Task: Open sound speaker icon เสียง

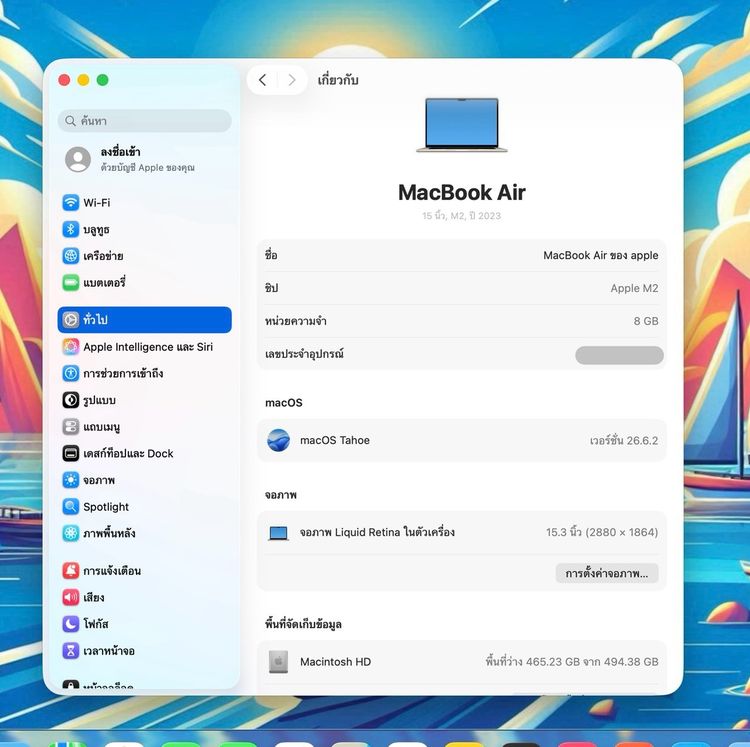Action: click(x=71, y=597)
